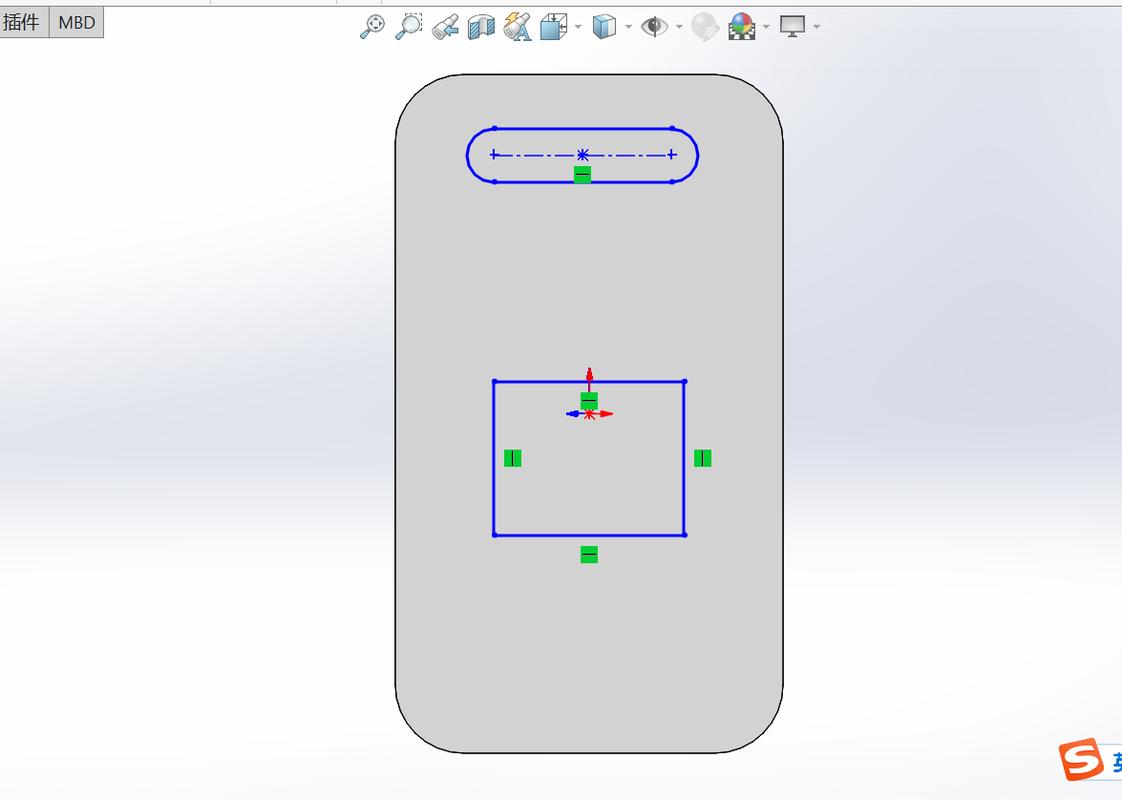This screenshot has height=800, width=1122.
Task: Select the slot's top straight line
Action: pos(583,129)
